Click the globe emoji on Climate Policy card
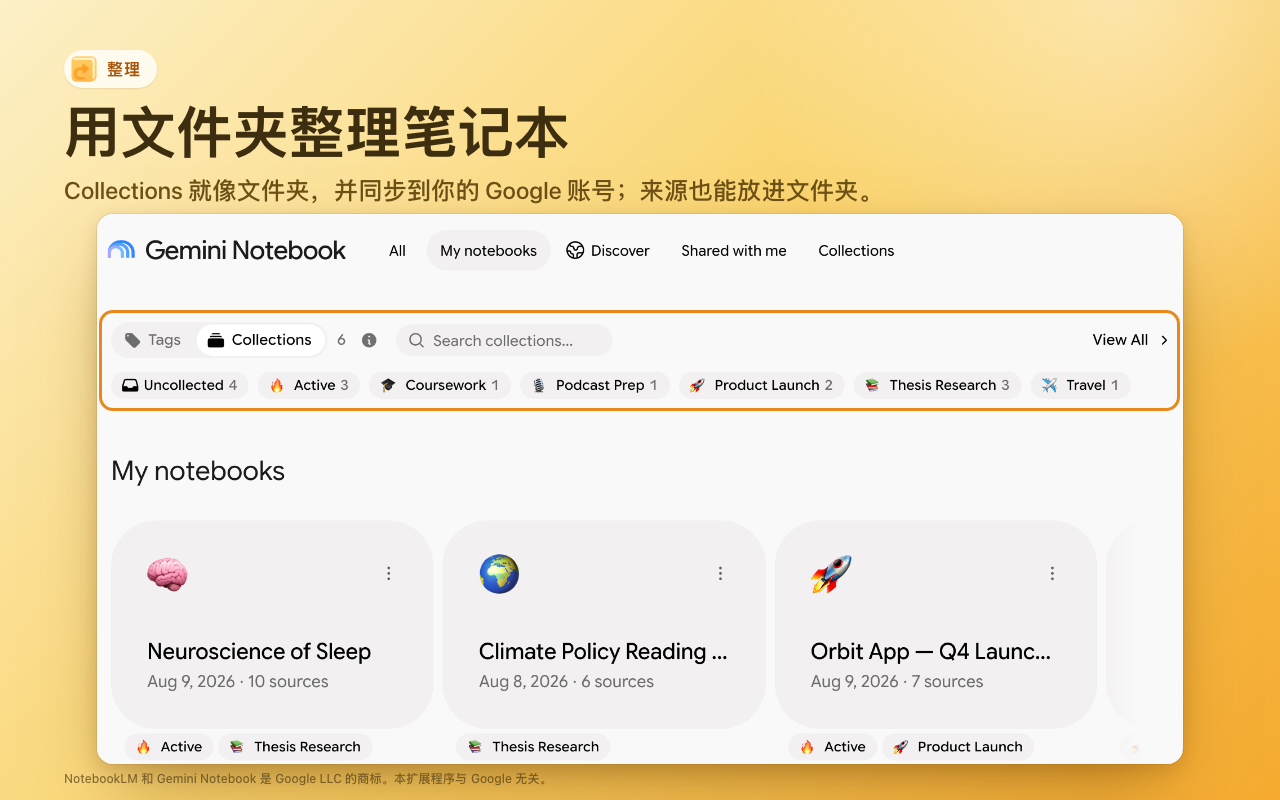Image resolution: width=1280 pixels, height=800 pixels. [499, 574]
